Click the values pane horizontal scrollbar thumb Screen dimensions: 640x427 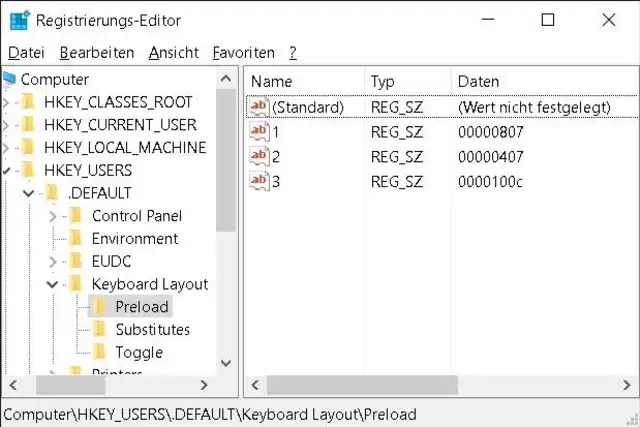tap(362, 385)
